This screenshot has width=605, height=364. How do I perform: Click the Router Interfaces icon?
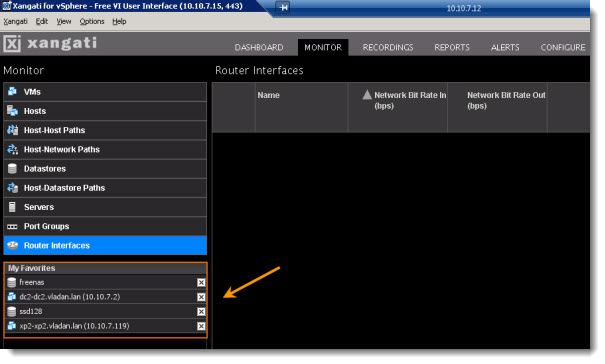coord(12,245)
